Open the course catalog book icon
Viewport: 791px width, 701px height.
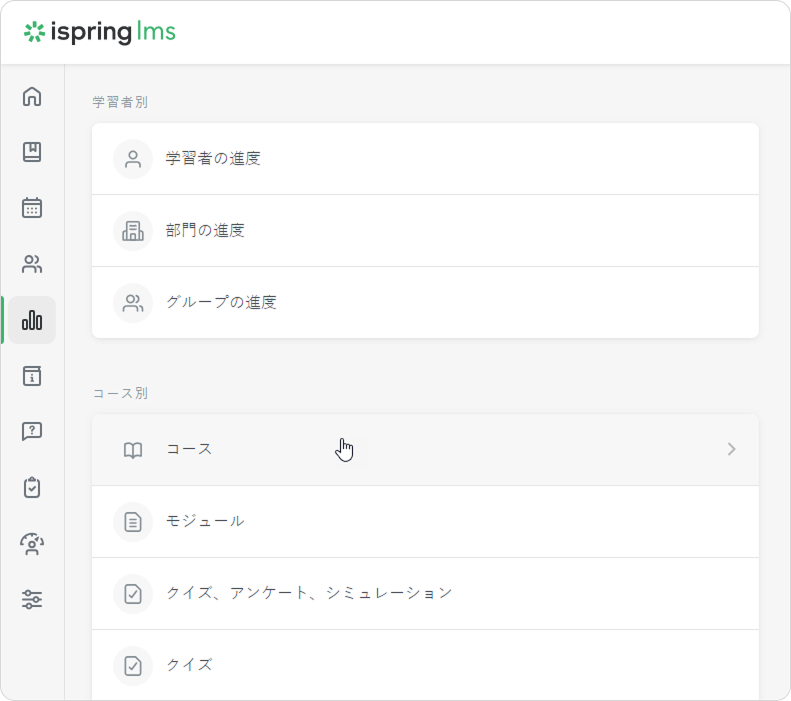pos(32,152)
